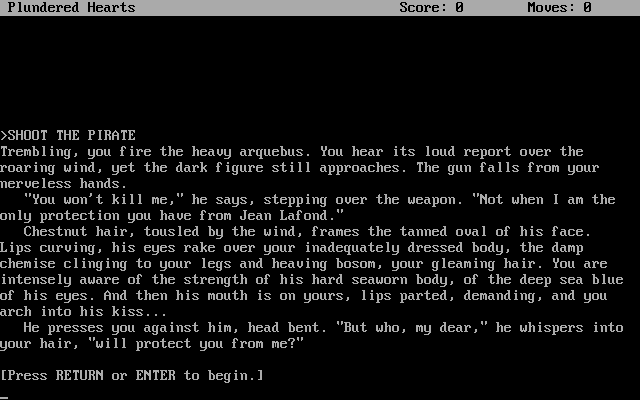Click the empty black area above command
This screenshot has width=640, height=400.
pyautogui.click(x=320, y=71)
